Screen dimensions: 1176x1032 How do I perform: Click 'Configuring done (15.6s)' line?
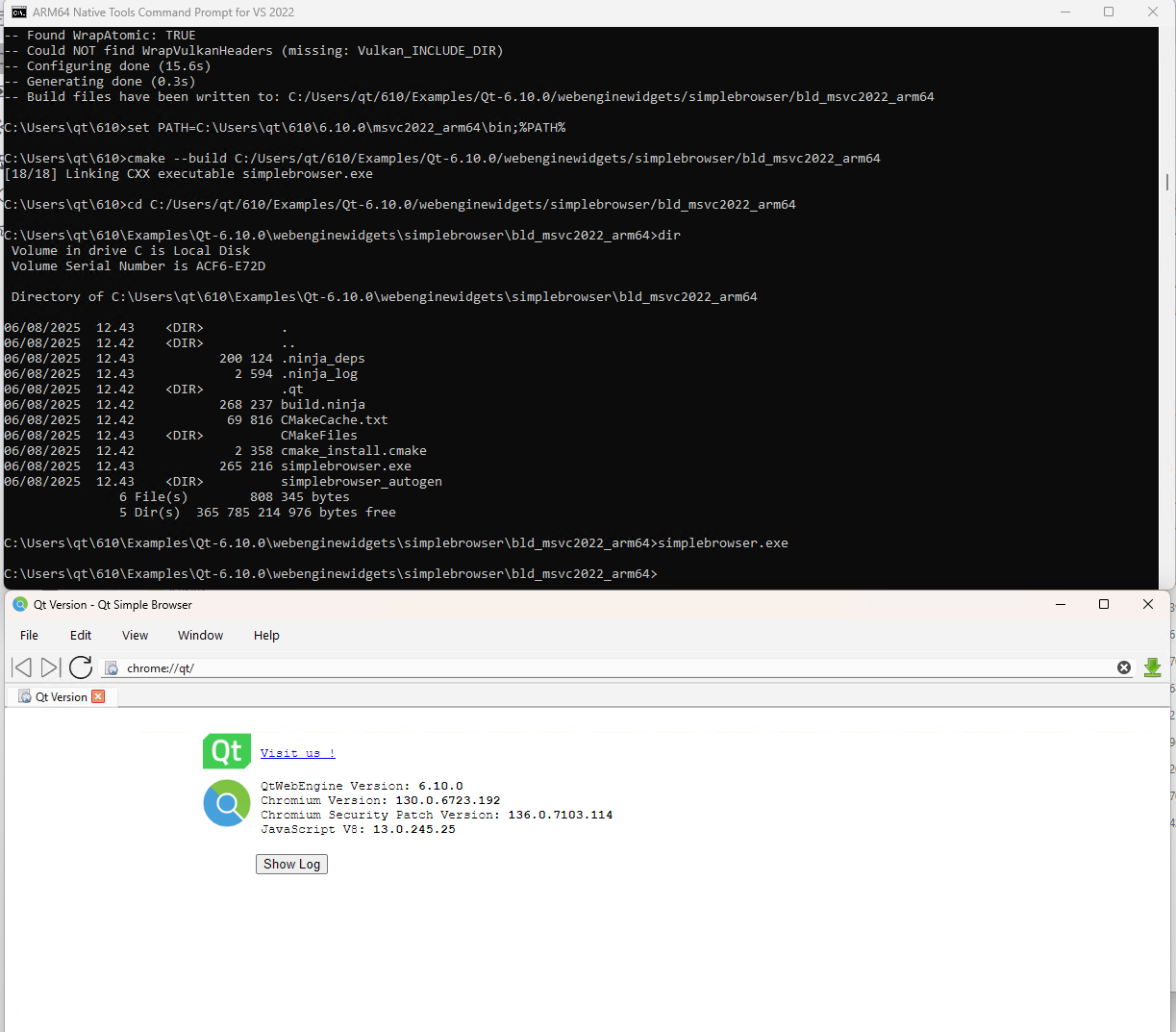108,66
